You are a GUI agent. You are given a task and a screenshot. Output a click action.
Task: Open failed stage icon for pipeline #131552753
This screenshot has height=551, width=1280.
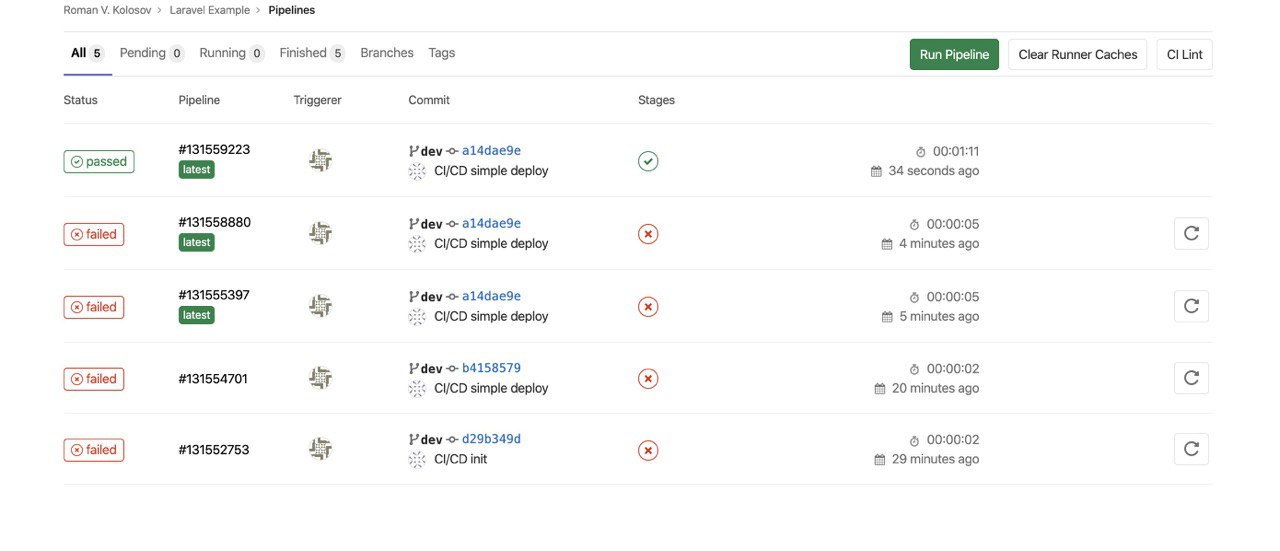click(x=648, y=450)
